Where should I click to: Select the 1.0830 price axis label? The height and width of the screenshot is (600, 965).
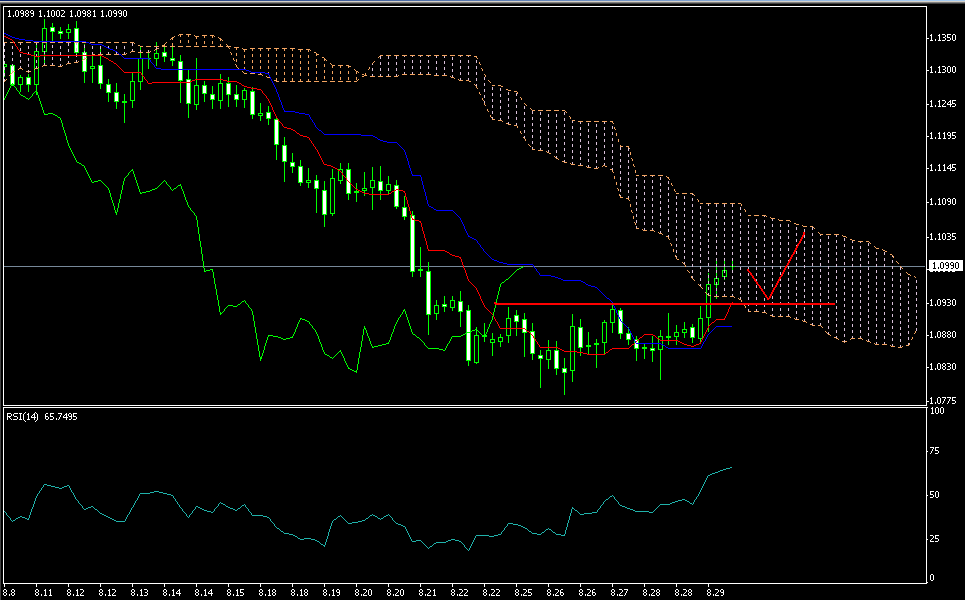[943, 366]
